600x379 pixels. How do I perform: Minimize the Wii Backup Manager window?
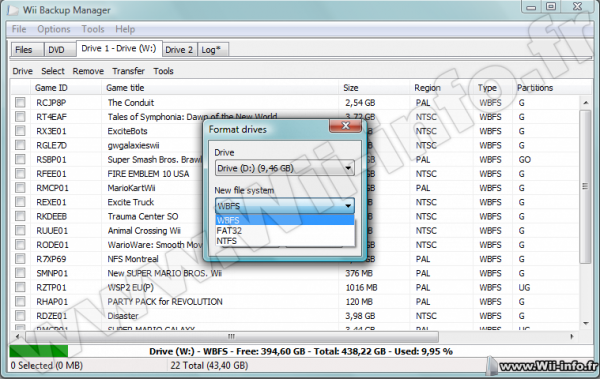[x=531, y=7]
